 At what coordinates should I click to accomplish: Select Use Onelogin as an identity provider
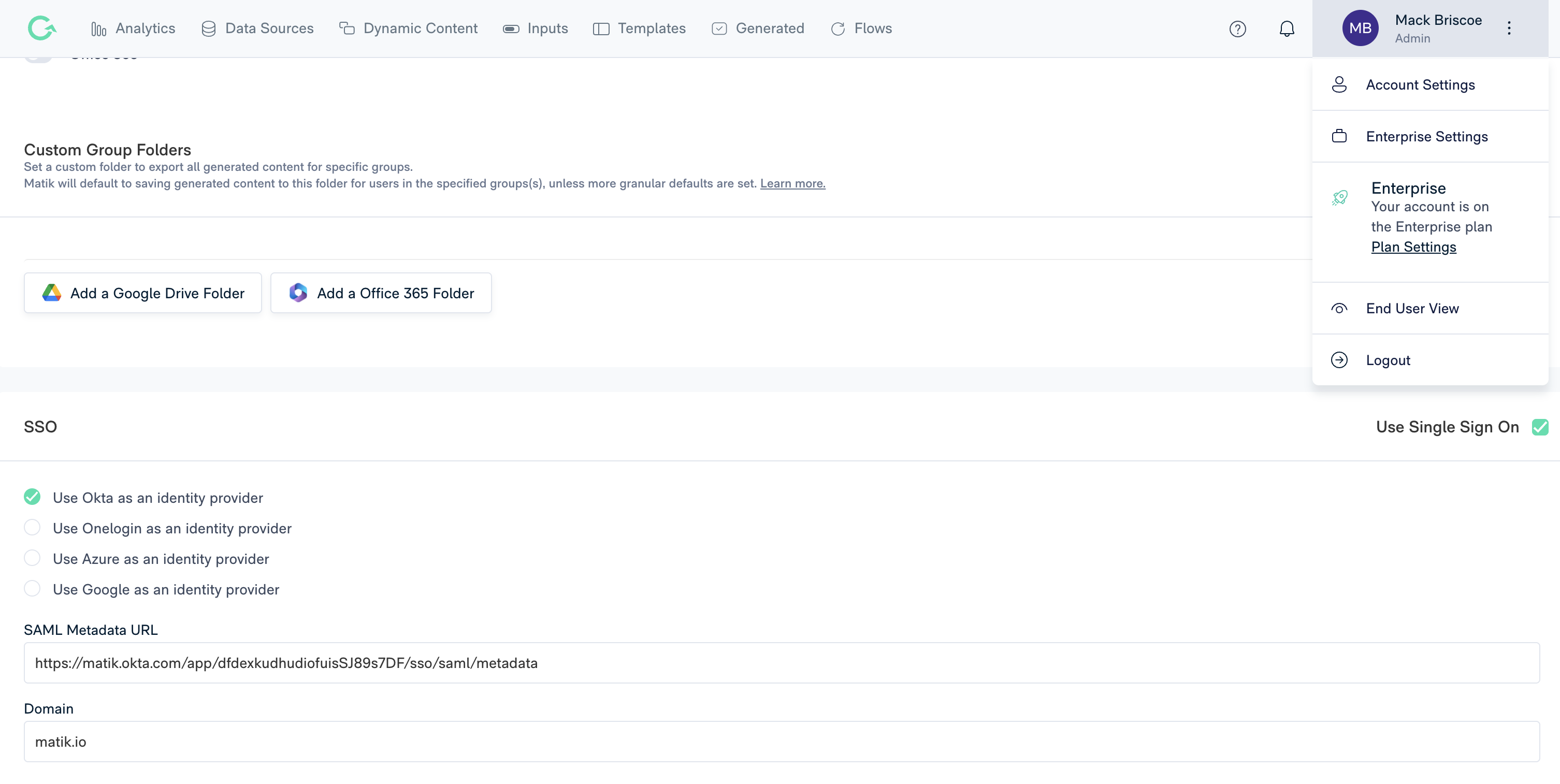point(32,528)
